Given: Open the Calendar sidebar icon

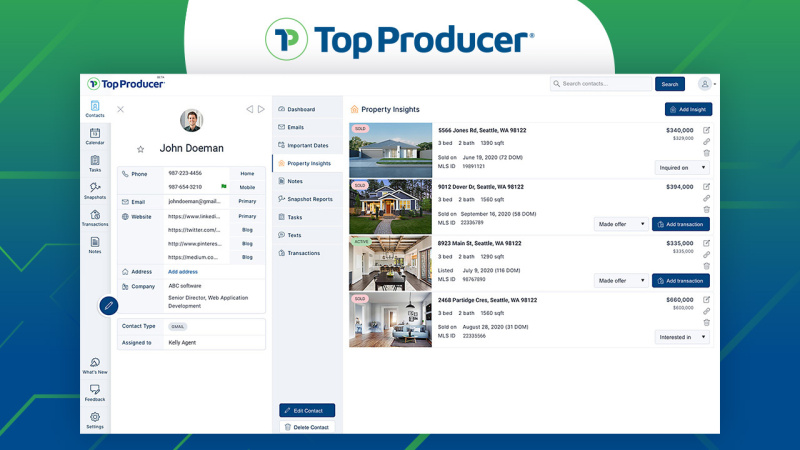Looking at the screenshot, I should tap(95, 136).
